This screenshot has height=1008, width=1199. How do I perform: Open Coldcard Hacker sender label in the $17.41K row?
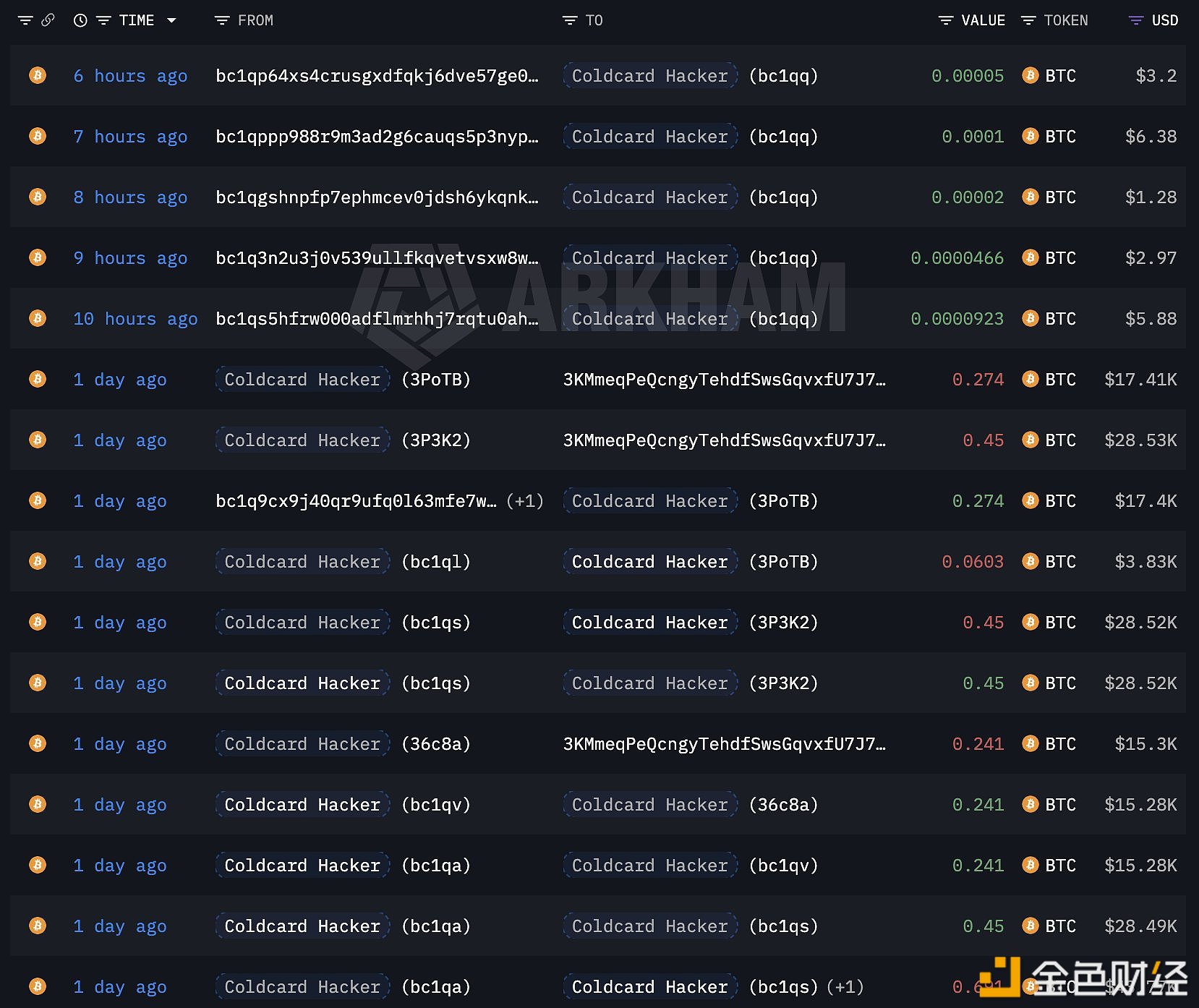[302, 380]
